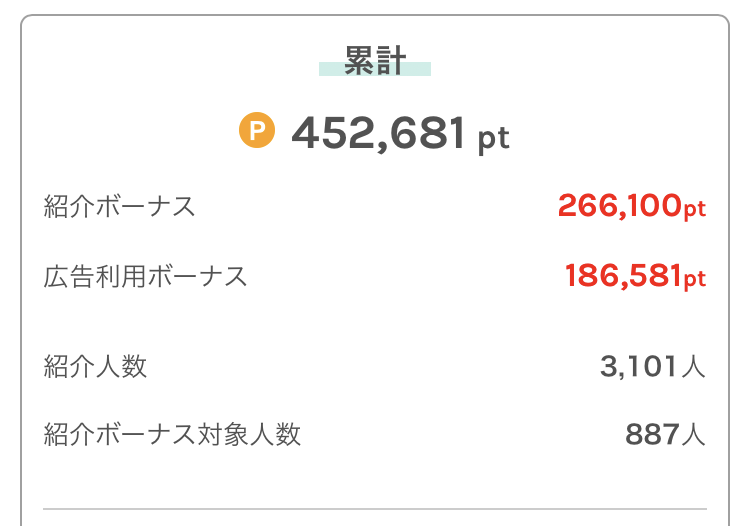The image size is (750, 526).
Task: Select the 紹介ボーナス対象人数 label
Action: (172, 434)
